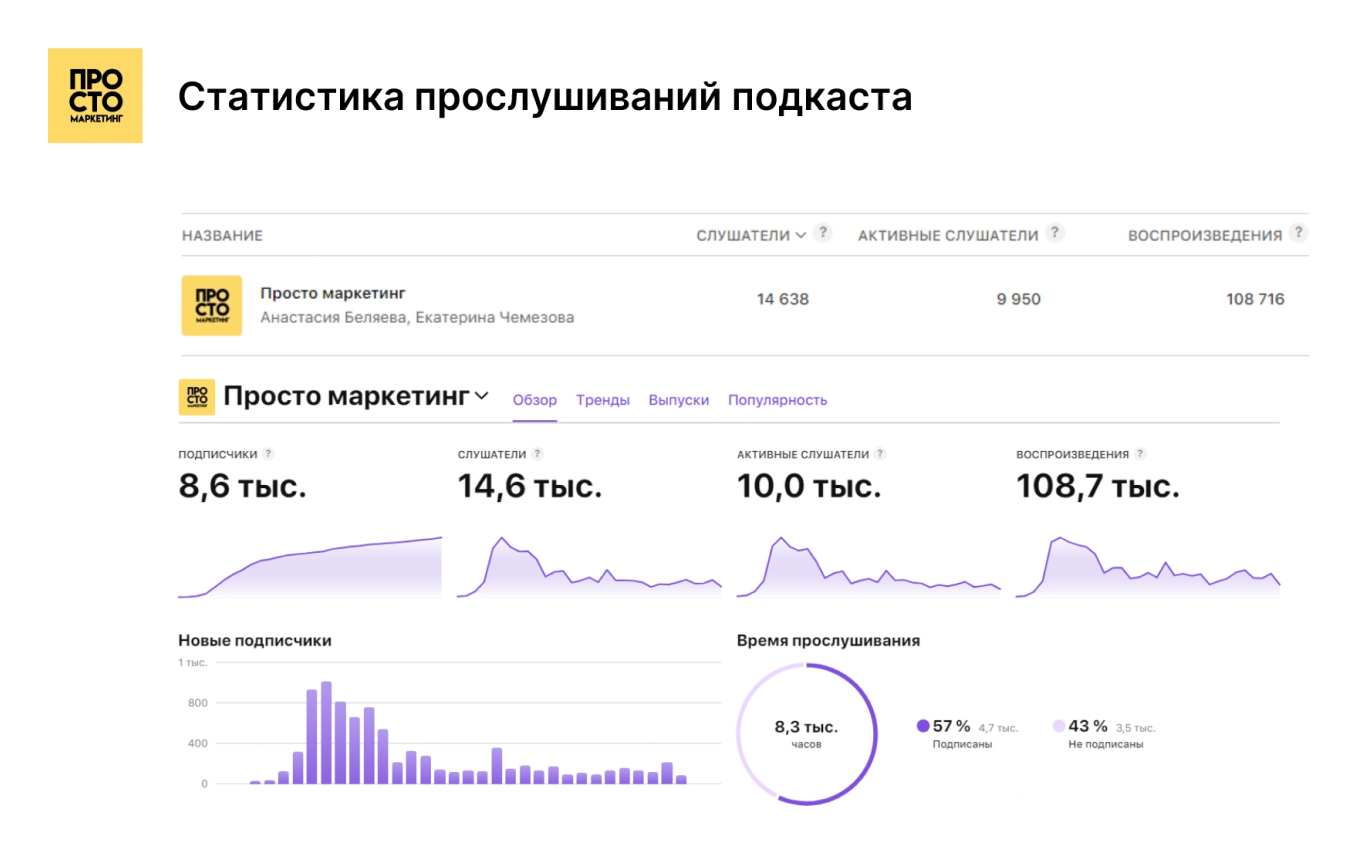Click the help icon next to СЛУШАТЕЛИ column header
The image size is (1360, 855).
(x=822, y=233)
